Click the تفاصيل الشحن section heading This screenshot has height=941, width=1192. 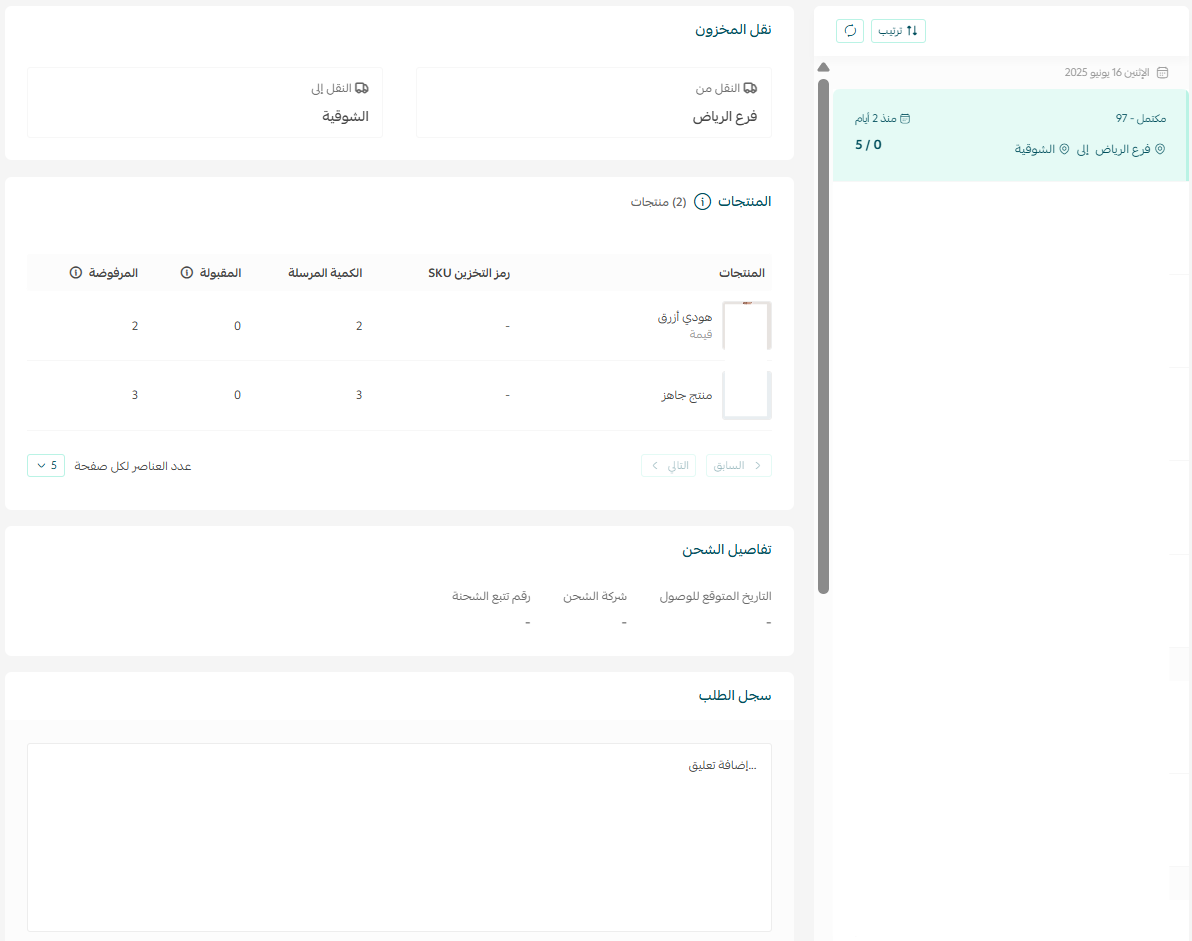(727, 550)
